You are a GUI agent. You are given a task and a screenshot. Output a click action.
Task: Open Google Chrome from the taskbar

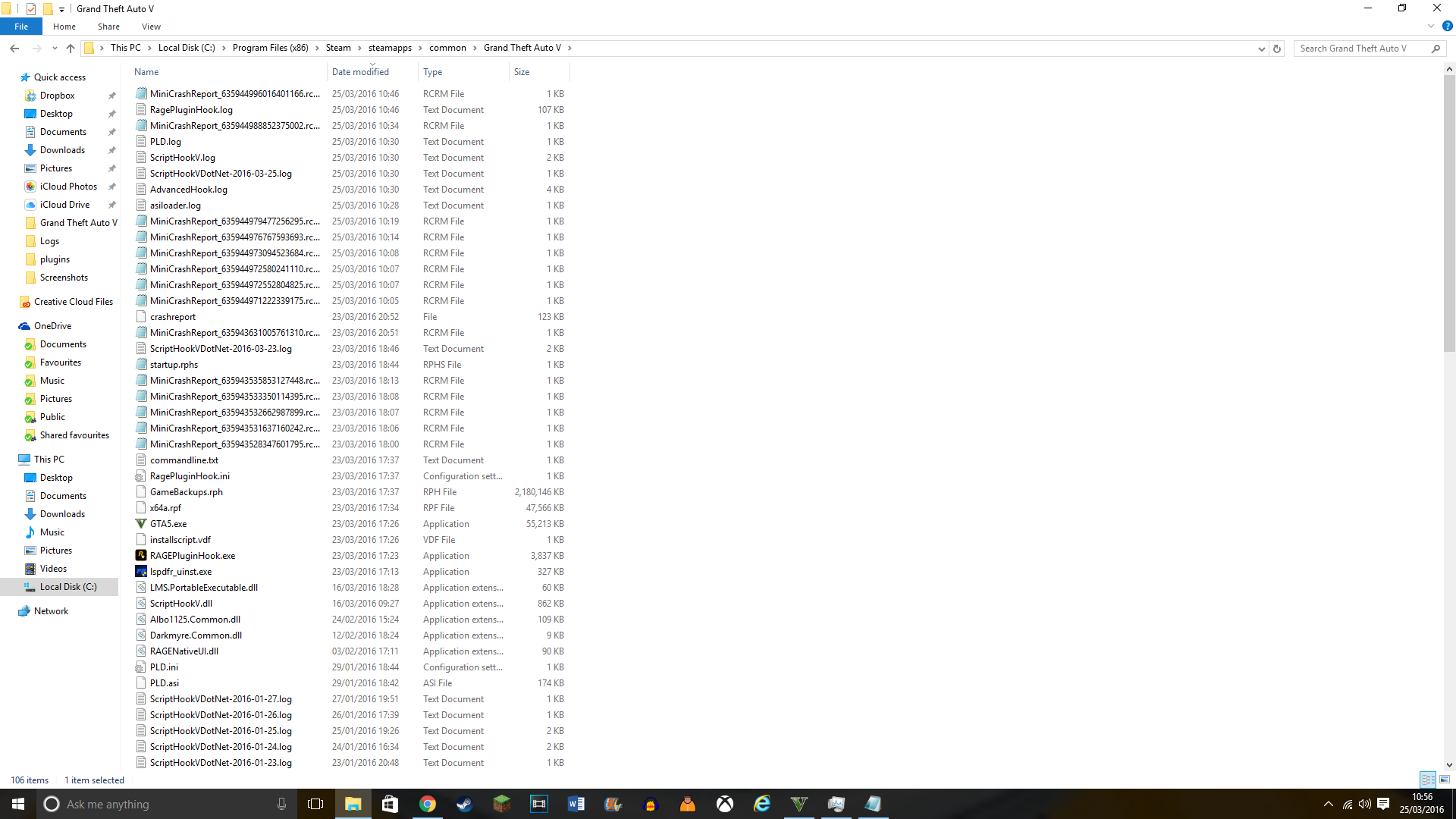(427, 804)
